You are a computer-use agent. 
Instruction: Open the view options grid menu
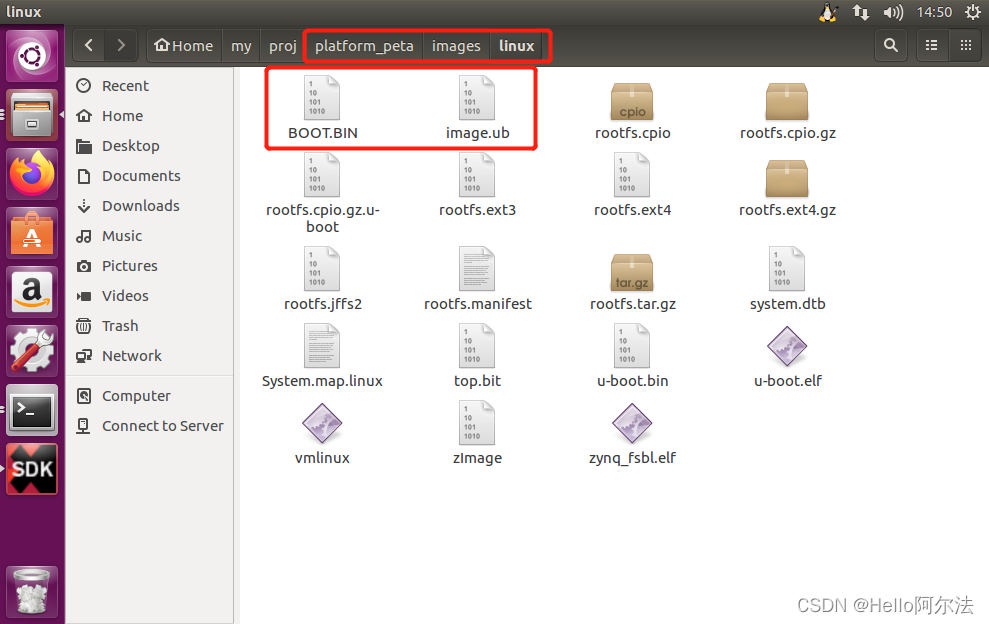pos(966,45)
